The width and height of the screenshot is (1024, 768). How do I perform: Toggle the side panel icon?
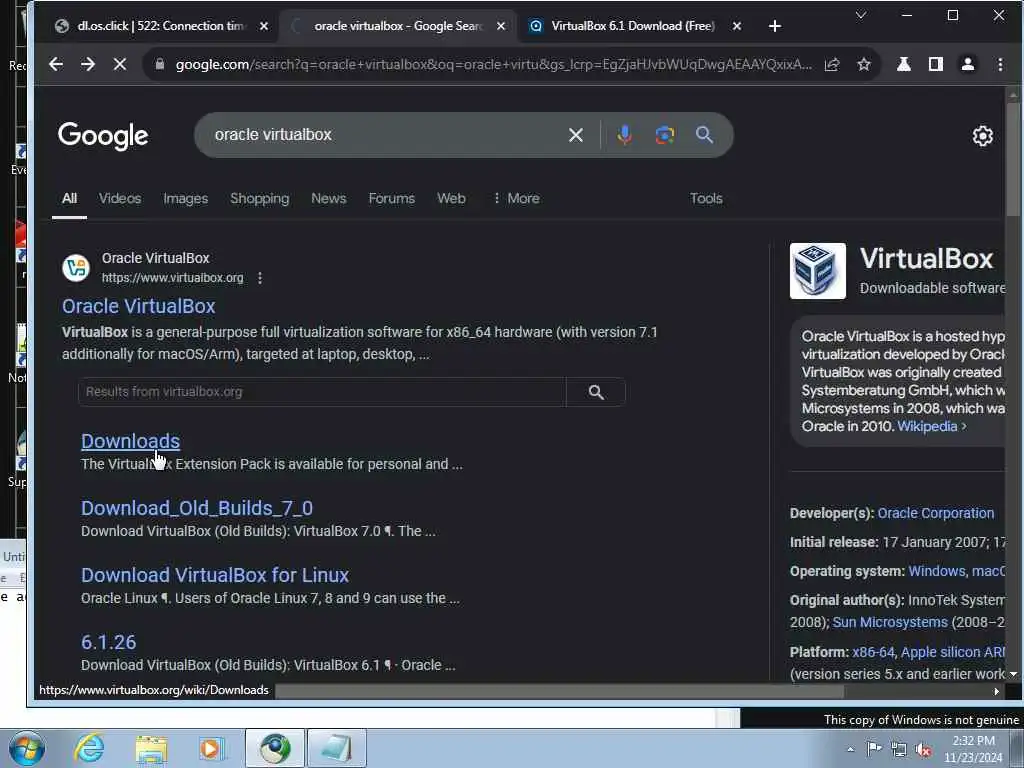click(936, 64)
